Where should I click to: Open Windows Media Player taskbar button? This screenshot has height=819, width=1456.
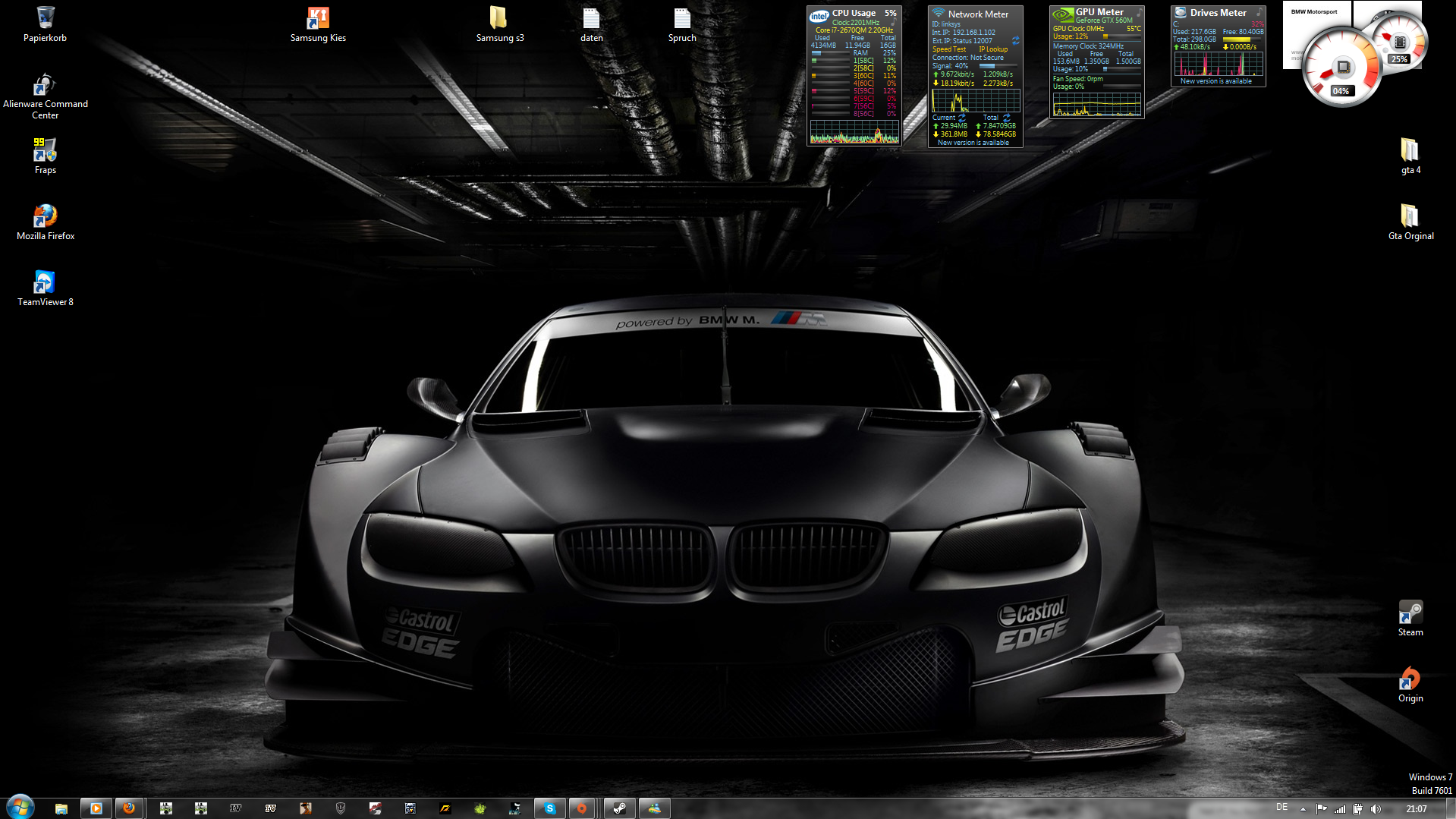coord(96,808)
